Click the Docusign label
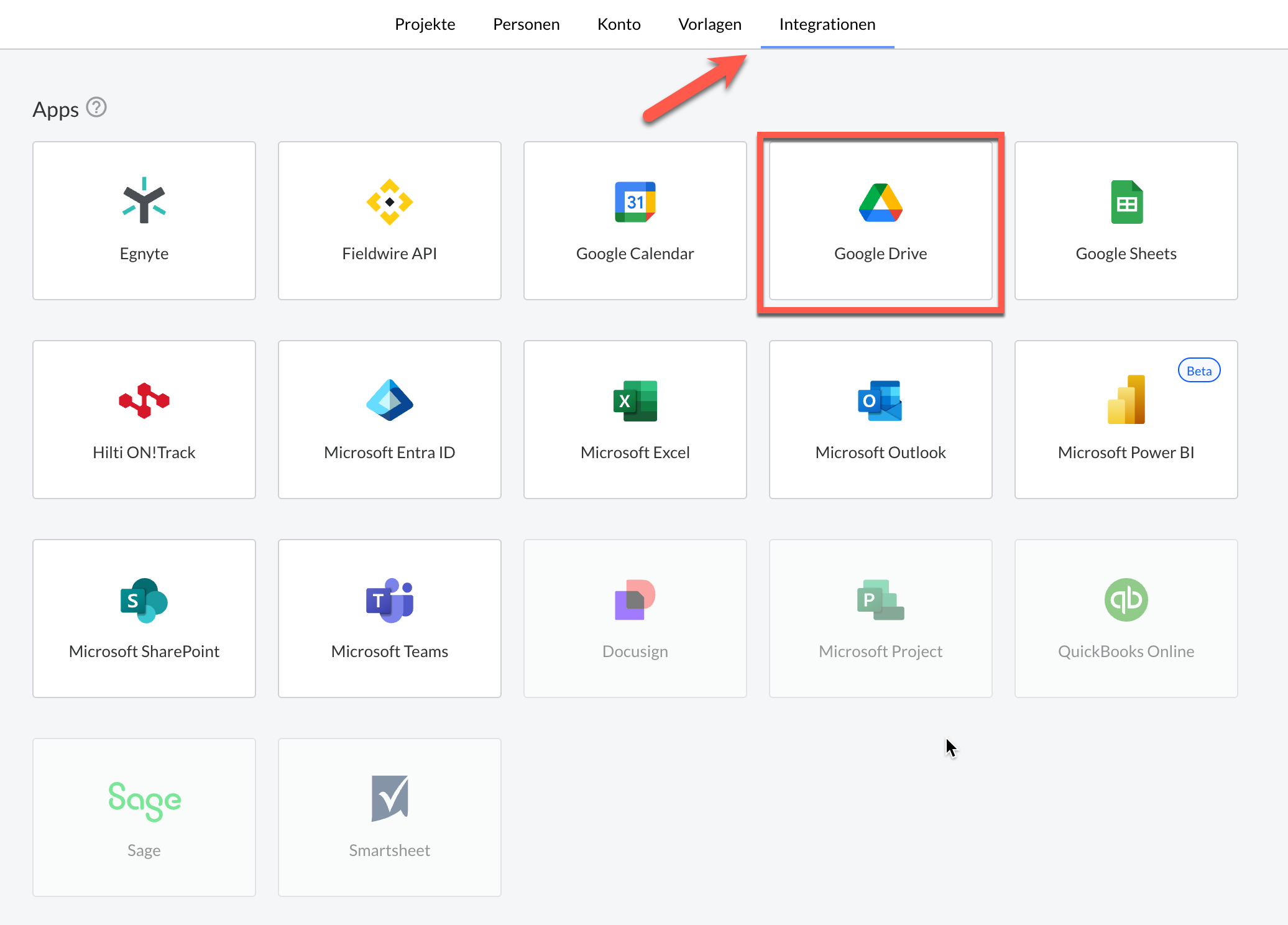The image size is (1288, 925). 635,651
